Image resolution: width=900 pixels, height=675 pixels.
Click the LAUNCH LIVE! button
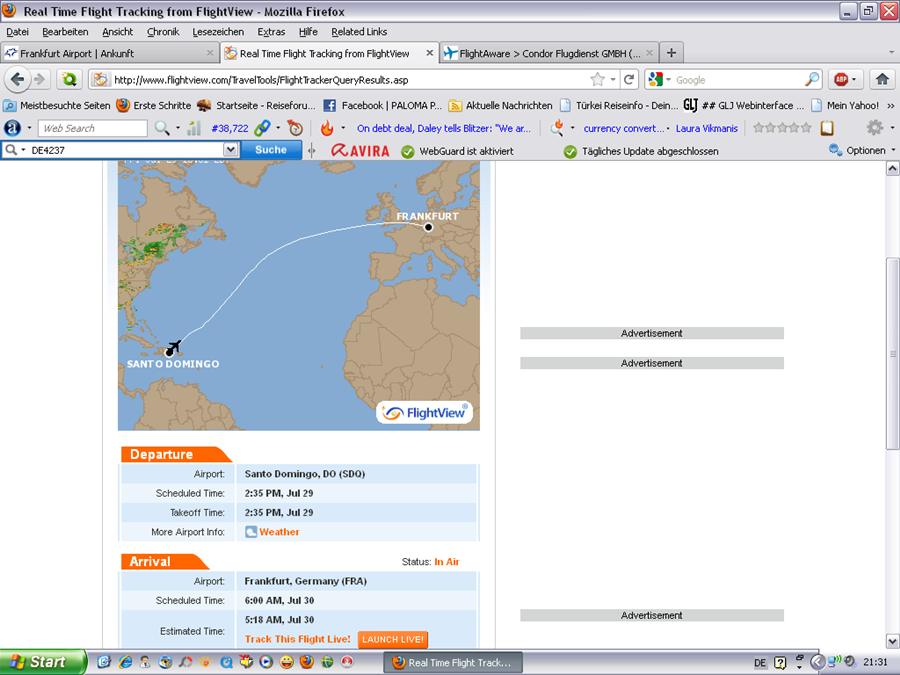[x=393, y=639]
